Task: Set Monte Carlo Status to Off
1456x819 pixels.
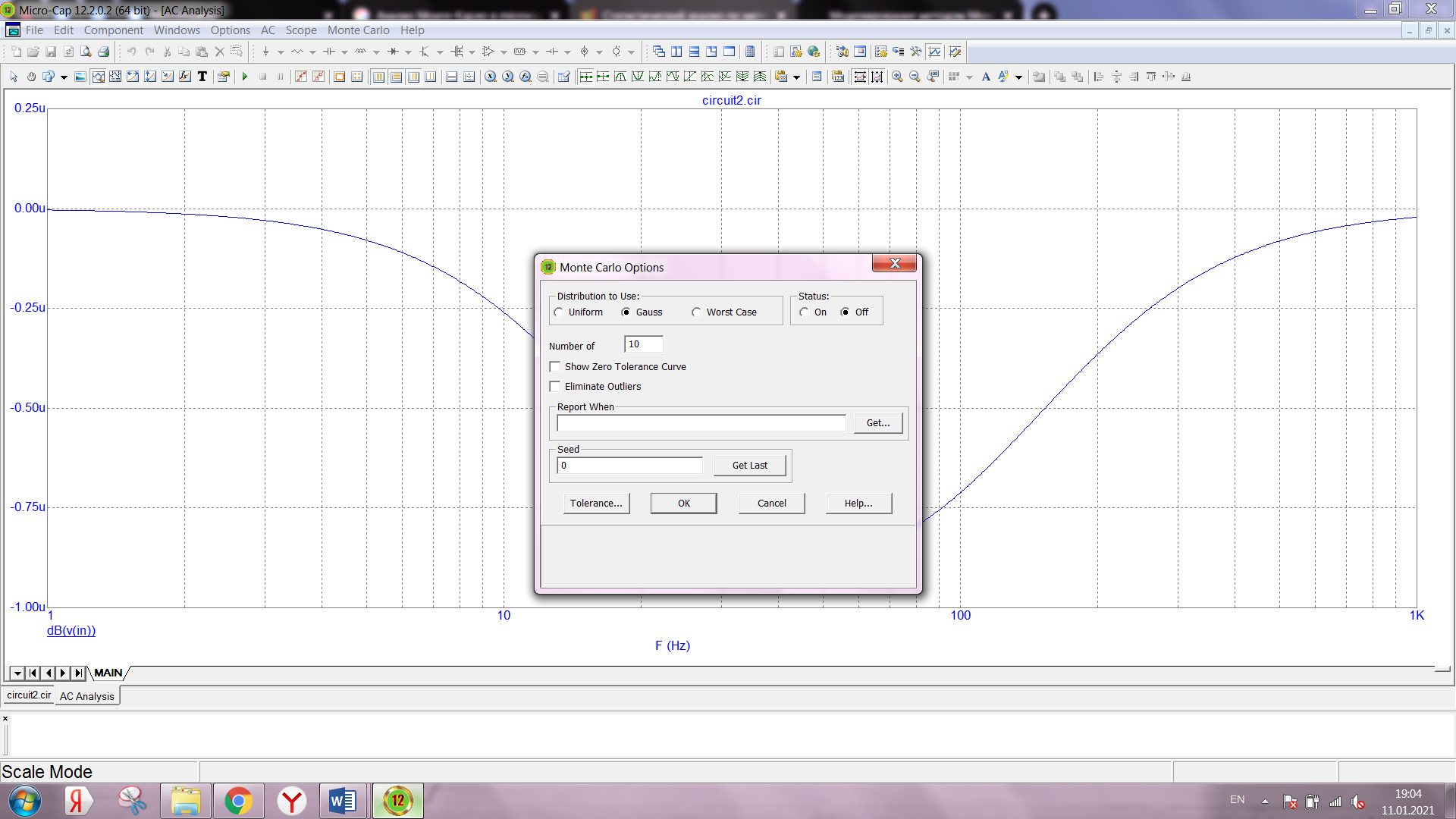Action: [855, 312]
